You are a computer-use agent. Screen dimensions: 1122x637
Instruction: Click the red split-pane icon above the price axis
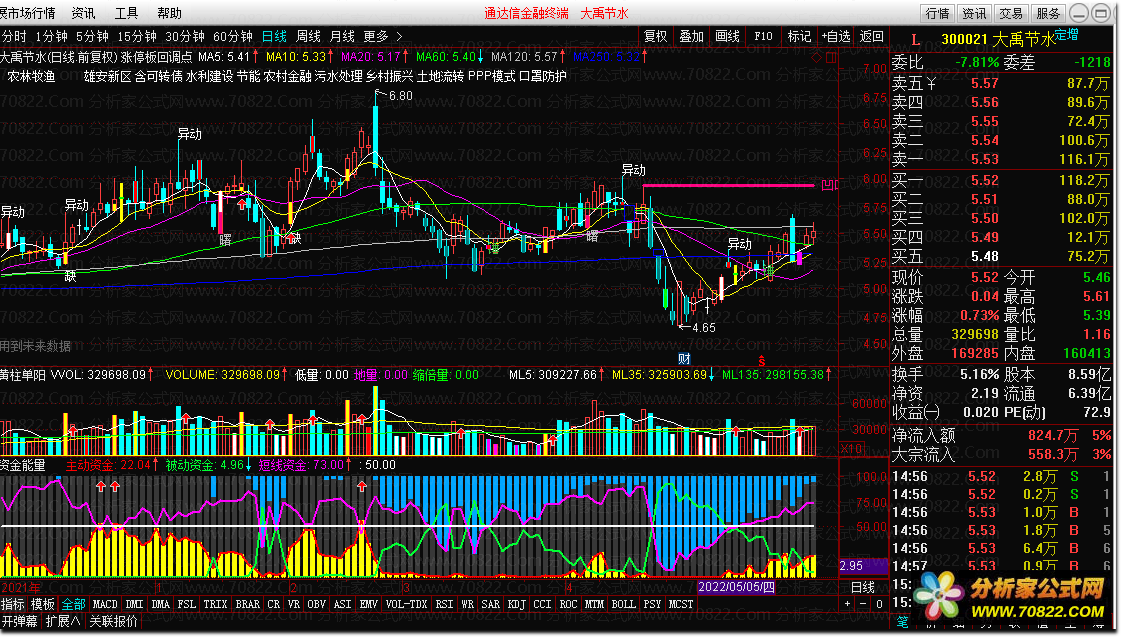pyautogui.click(x=831, y=57)
